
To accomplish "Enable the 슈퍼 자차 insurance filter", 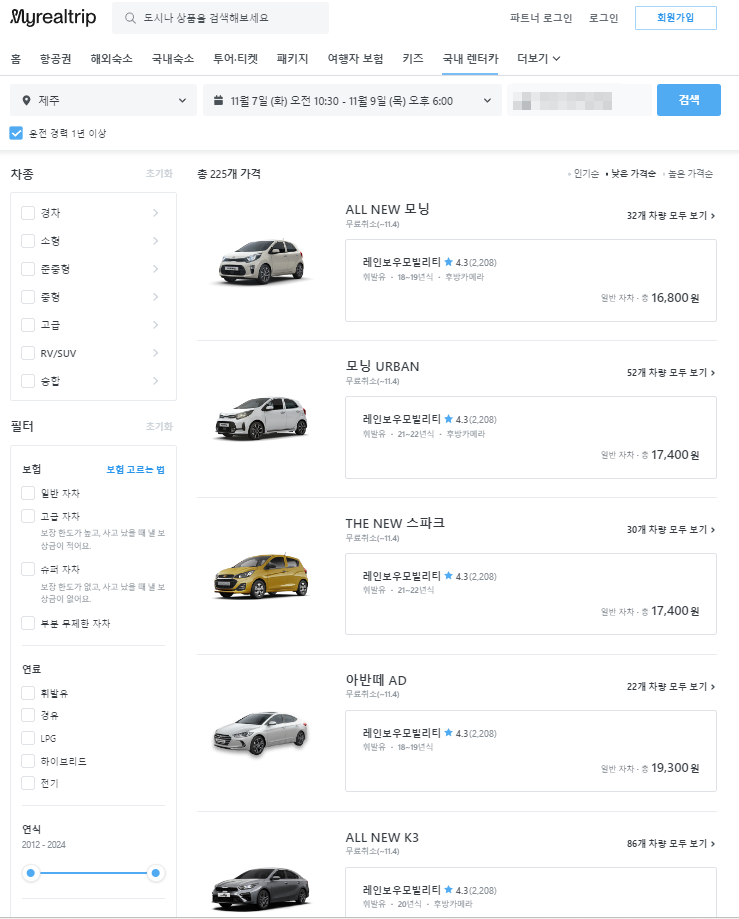I will (28, 569).
